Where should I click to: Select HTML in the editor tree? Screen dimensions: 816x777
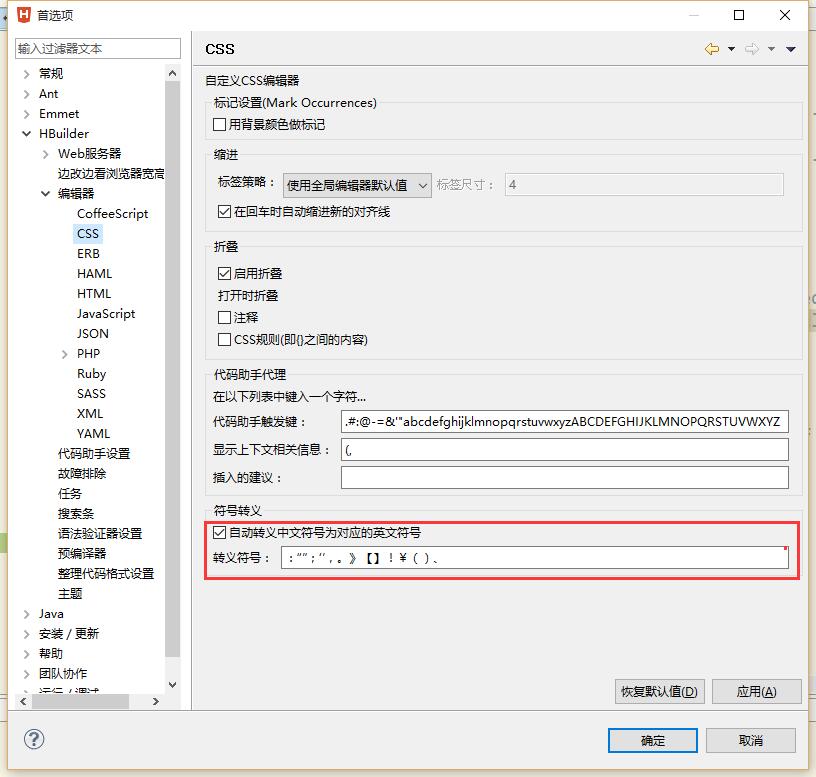(94, 294)
